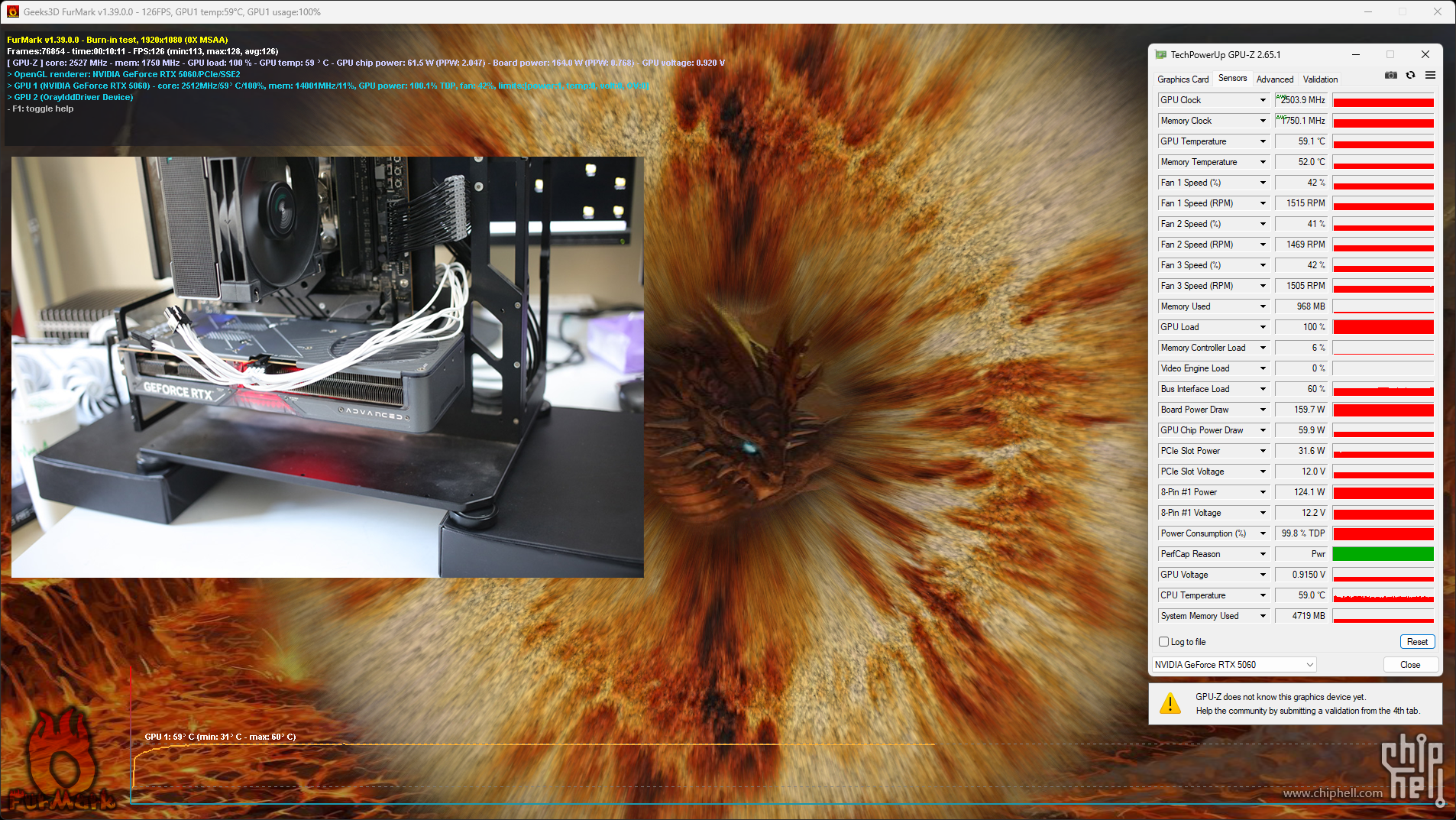
Task: Click the GPU-Z unknown device notice text
Action: (x=1307, y=704)
